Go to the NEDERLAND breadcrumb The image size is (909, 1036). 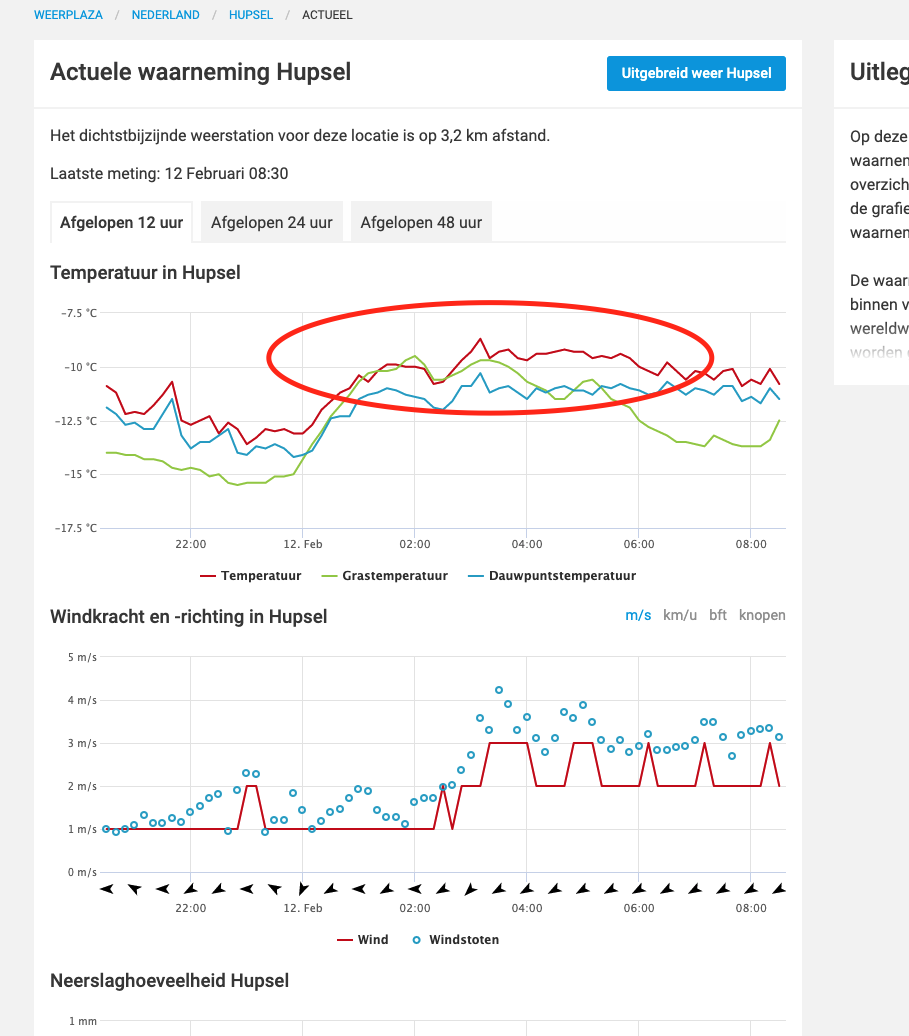[165, 15]
